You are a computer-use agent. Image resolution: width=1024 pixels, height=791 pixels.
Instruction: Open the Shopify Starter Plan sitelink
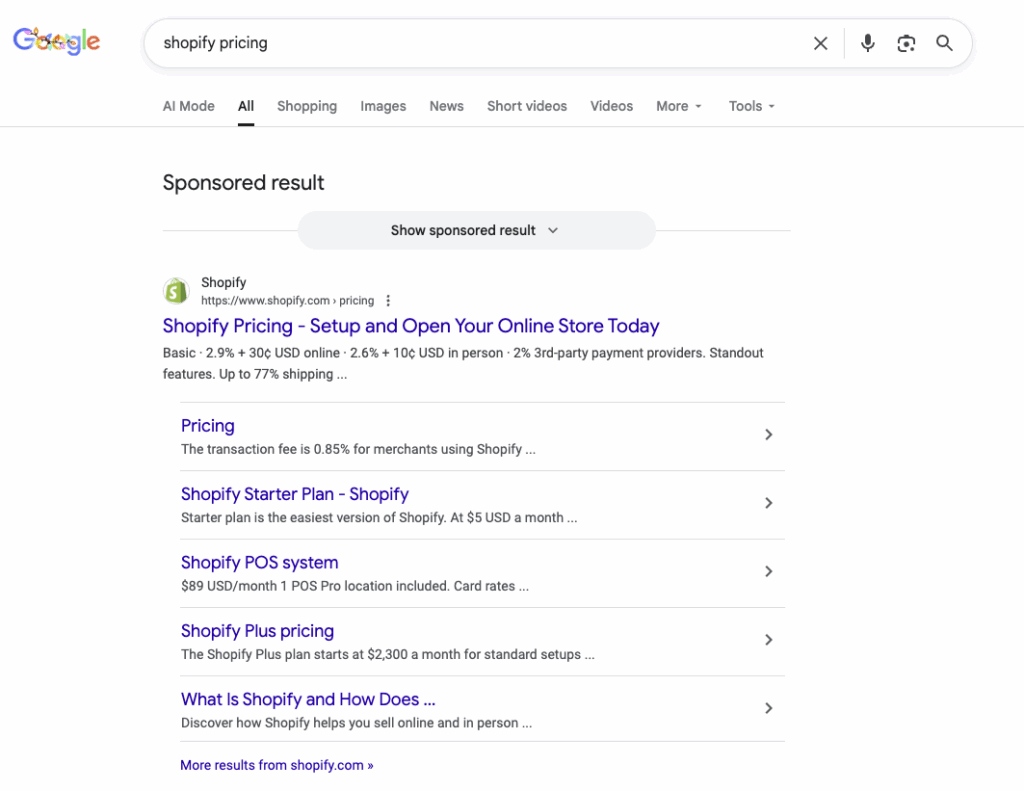click(294, 494)
